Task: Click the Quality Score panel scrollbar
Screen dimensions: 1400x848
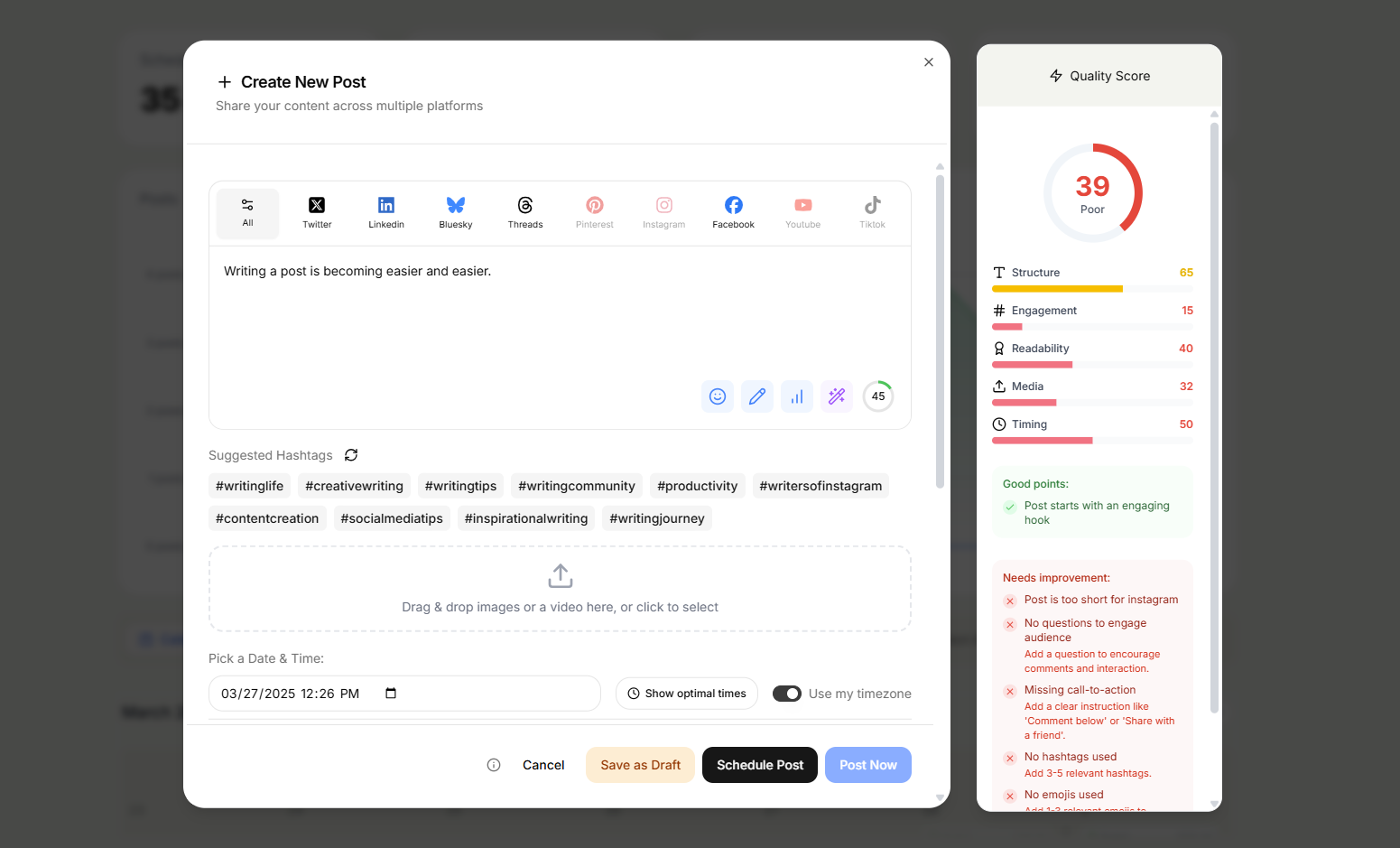Action: (x=1214, y=415)
